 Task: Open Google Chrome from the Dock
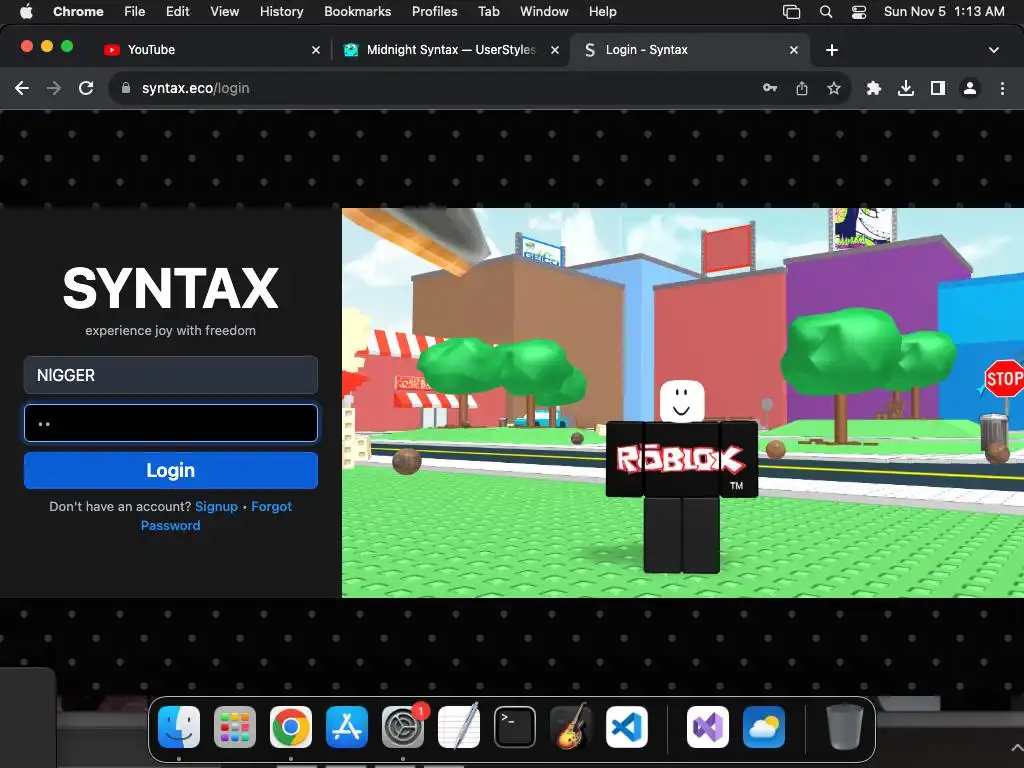[x=291, y=727]
